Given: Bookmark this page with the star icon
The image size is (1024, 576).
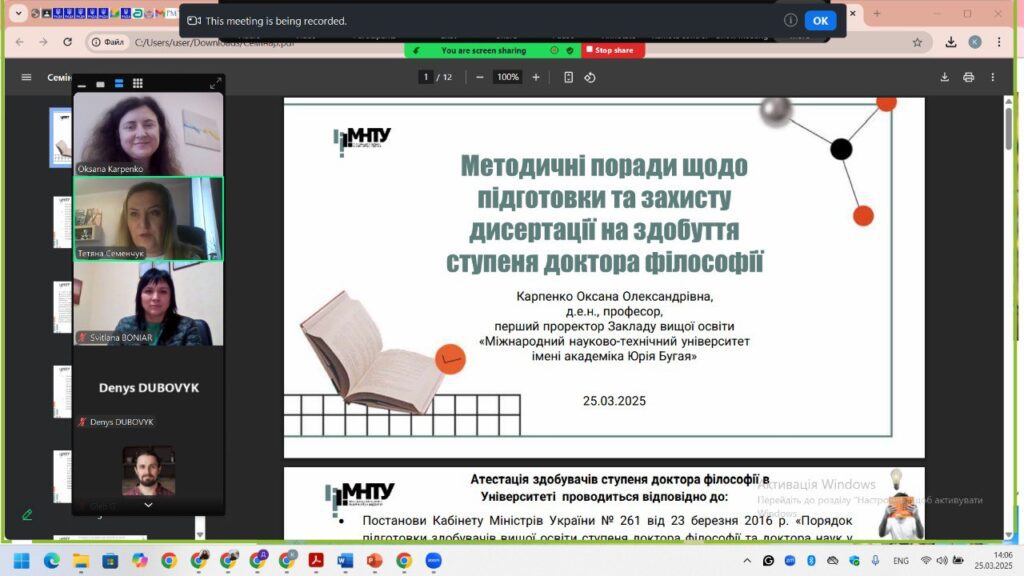Looking at the screenshot, I should point(917,42).
